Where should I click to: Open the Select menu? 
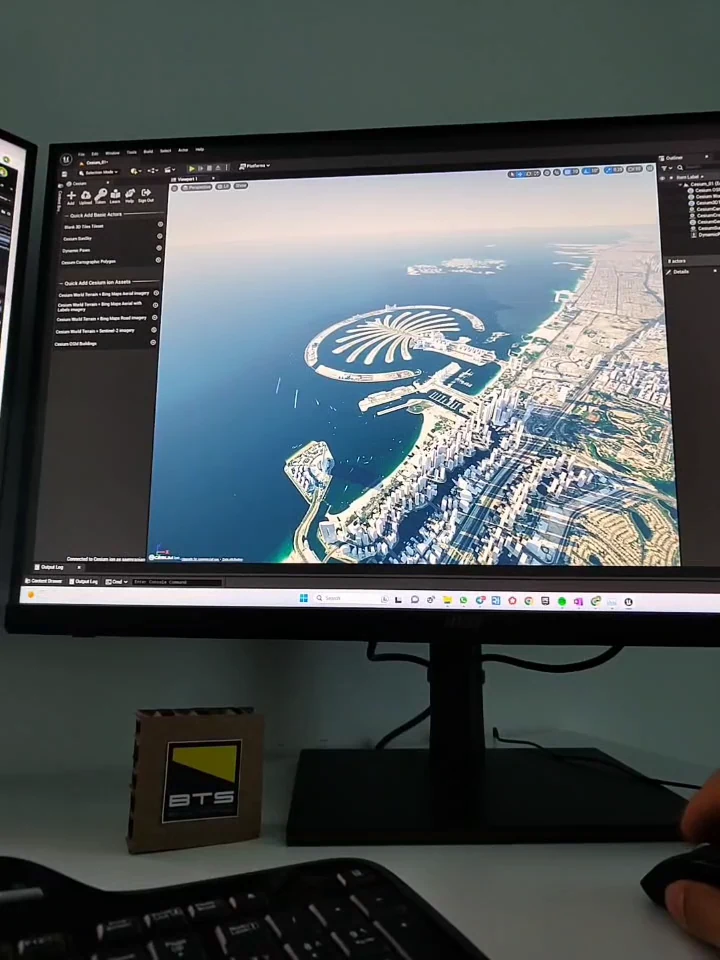pyautogui.click(x=165, y=151)
